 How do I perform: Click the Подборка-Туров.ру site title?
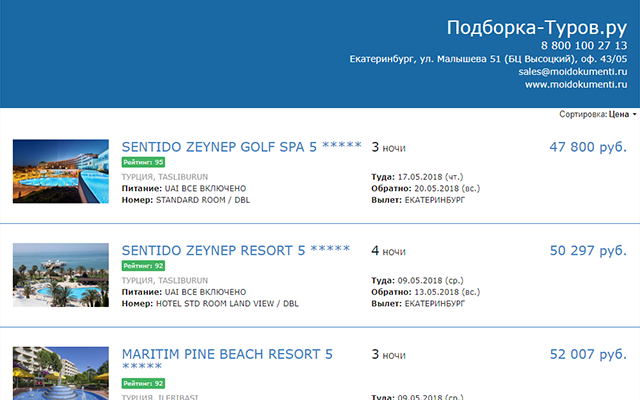[537, 28]
